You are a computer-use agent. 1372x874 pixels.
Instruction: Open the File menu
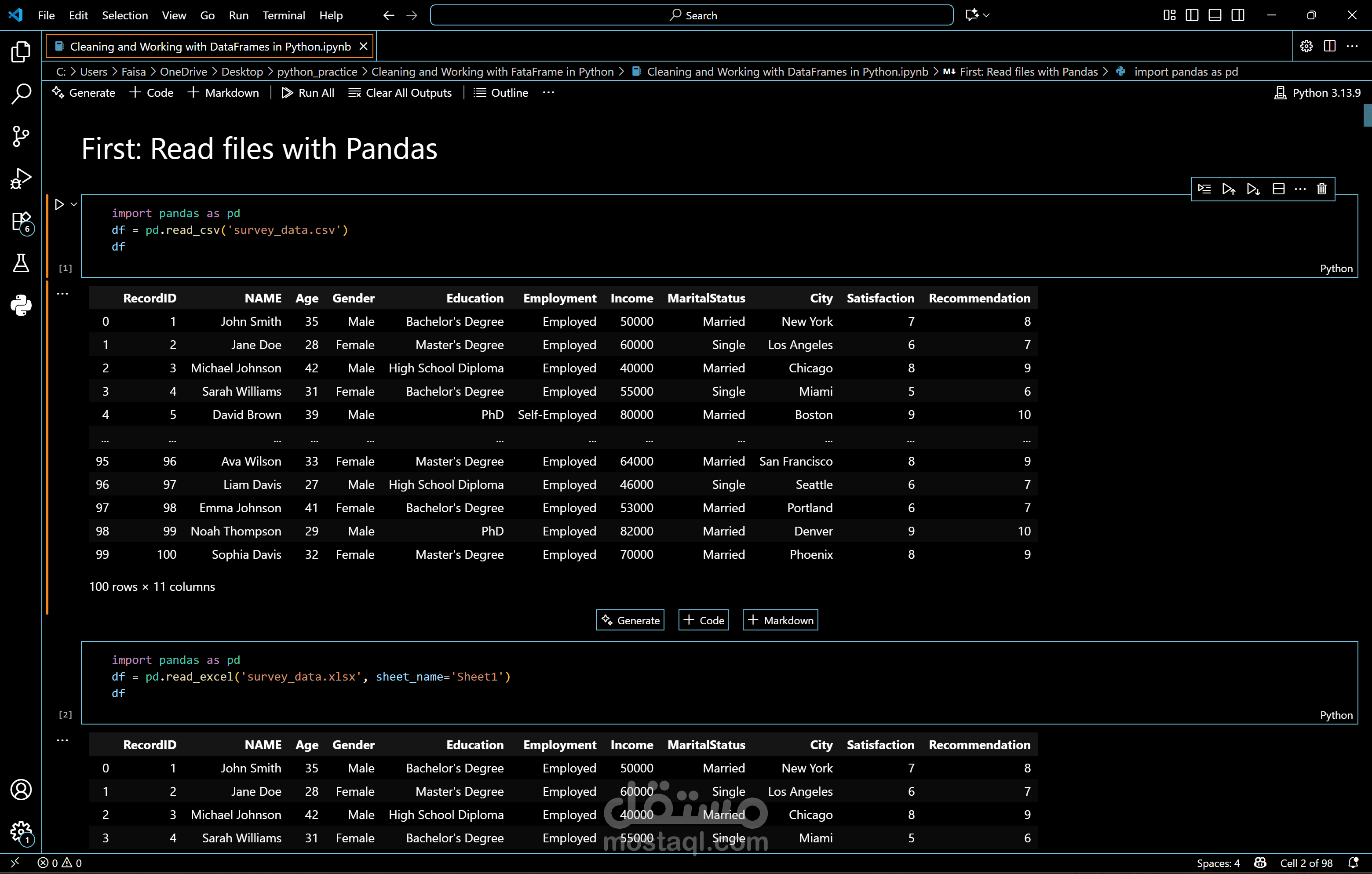[x=46, y=15]
